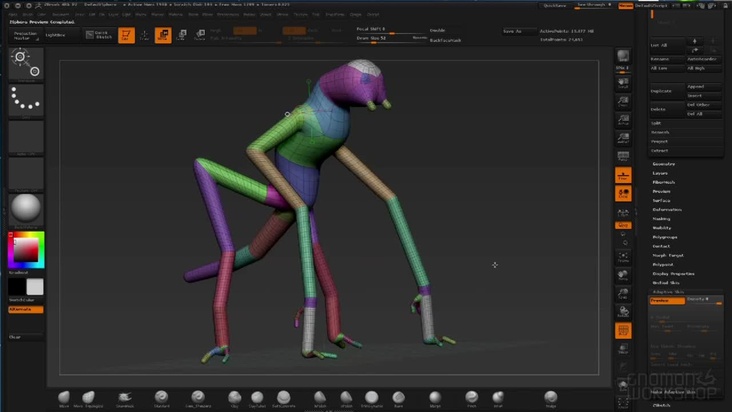732x412 pixels.
Task: Click the Frame icon on right shelf
Action: [623, 257]
